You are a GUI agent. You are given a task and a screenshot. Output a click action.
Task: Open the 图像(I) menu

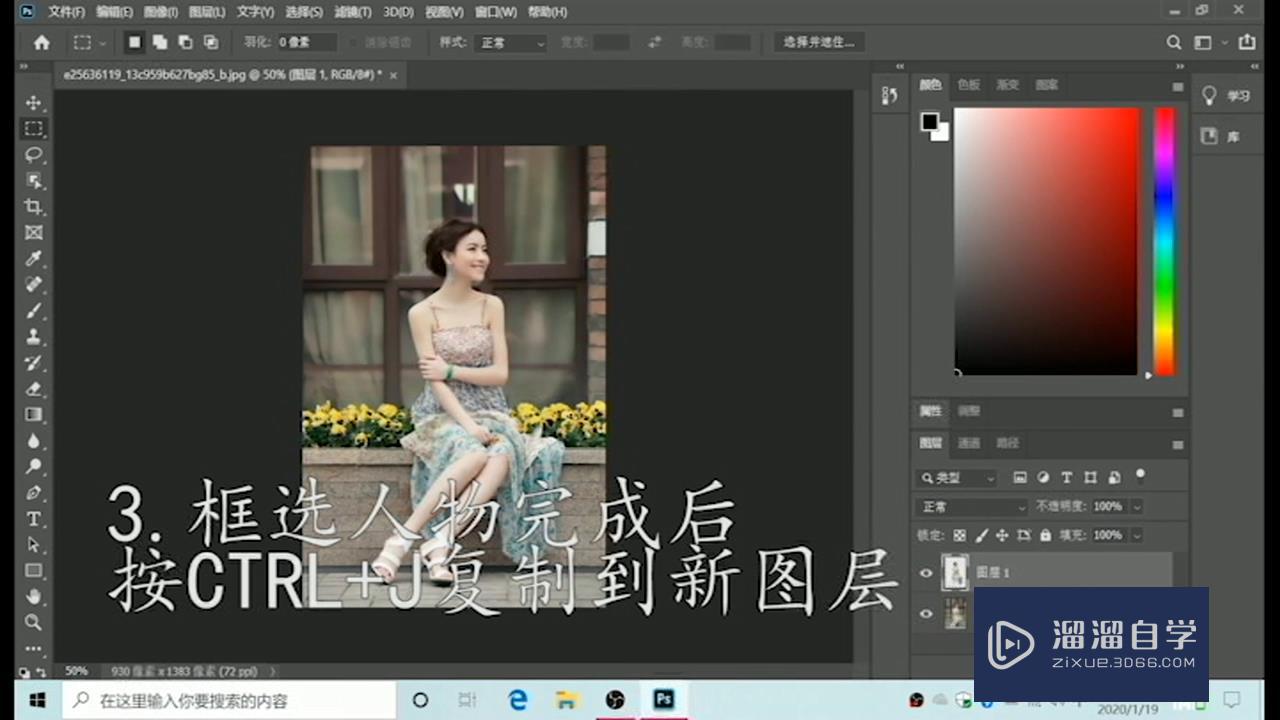(160, 12)
